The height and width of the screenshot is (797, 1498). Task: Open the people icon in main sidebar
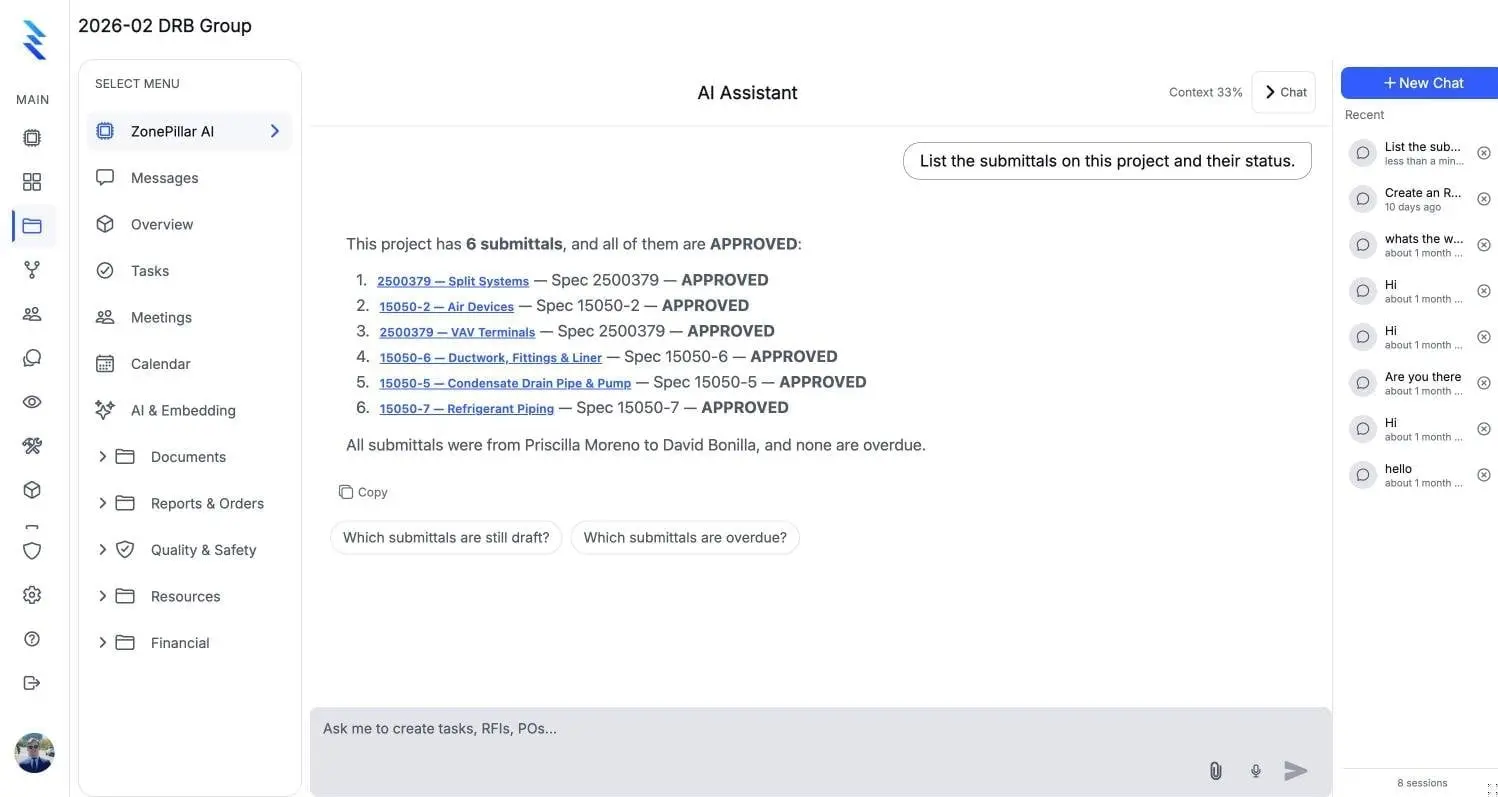[32, 314]
